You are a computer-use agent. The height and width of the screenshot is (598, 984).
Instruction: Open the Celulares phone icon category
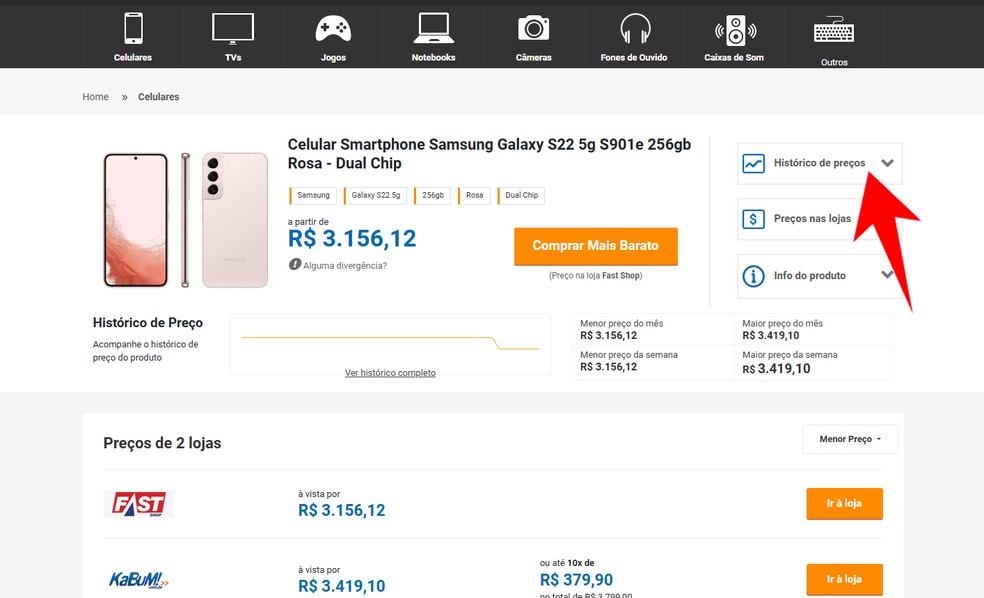133,28
